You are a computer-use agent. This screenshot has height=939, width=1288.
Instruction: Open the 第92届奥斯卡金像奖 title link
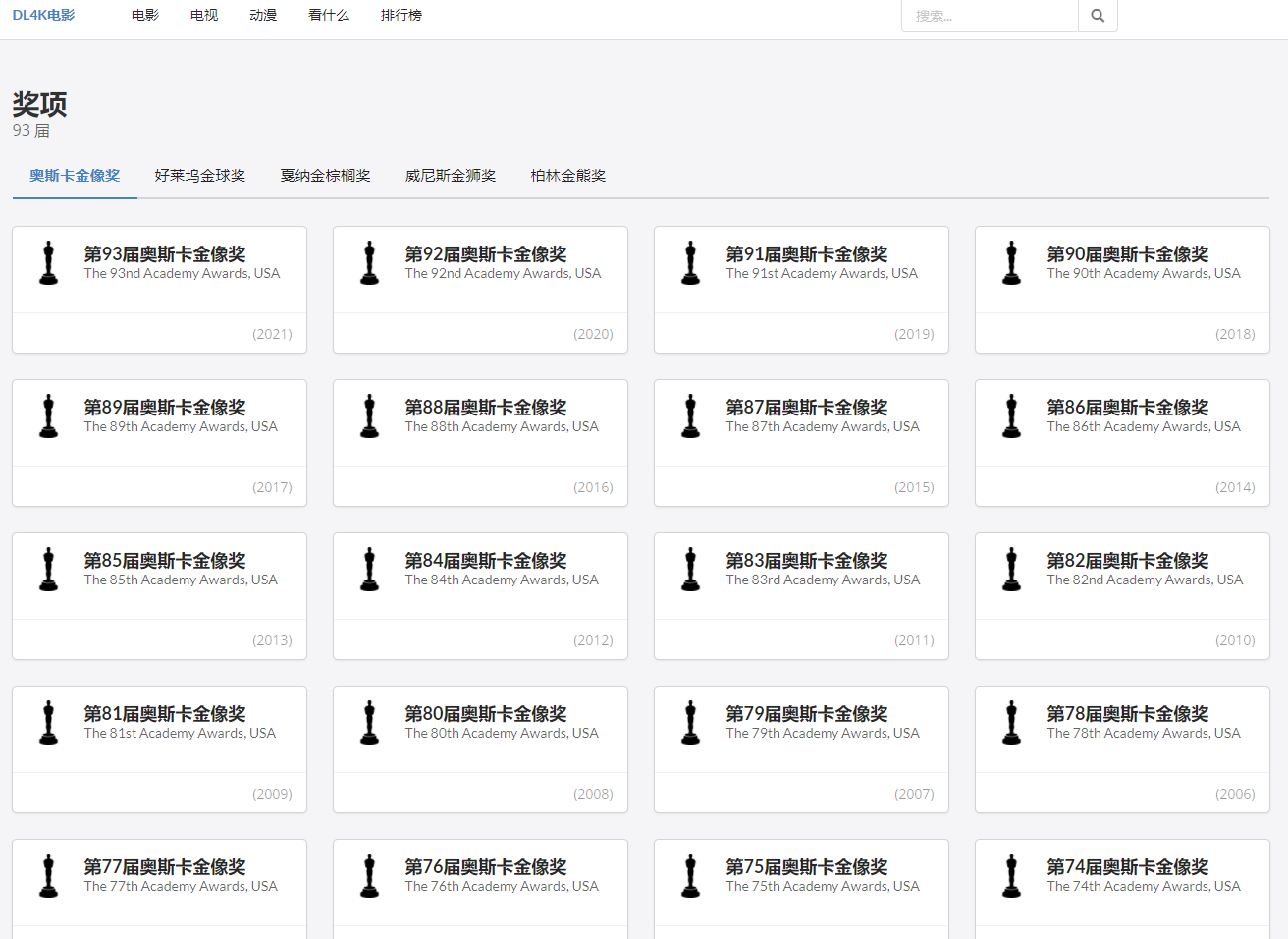coord(486,253)
